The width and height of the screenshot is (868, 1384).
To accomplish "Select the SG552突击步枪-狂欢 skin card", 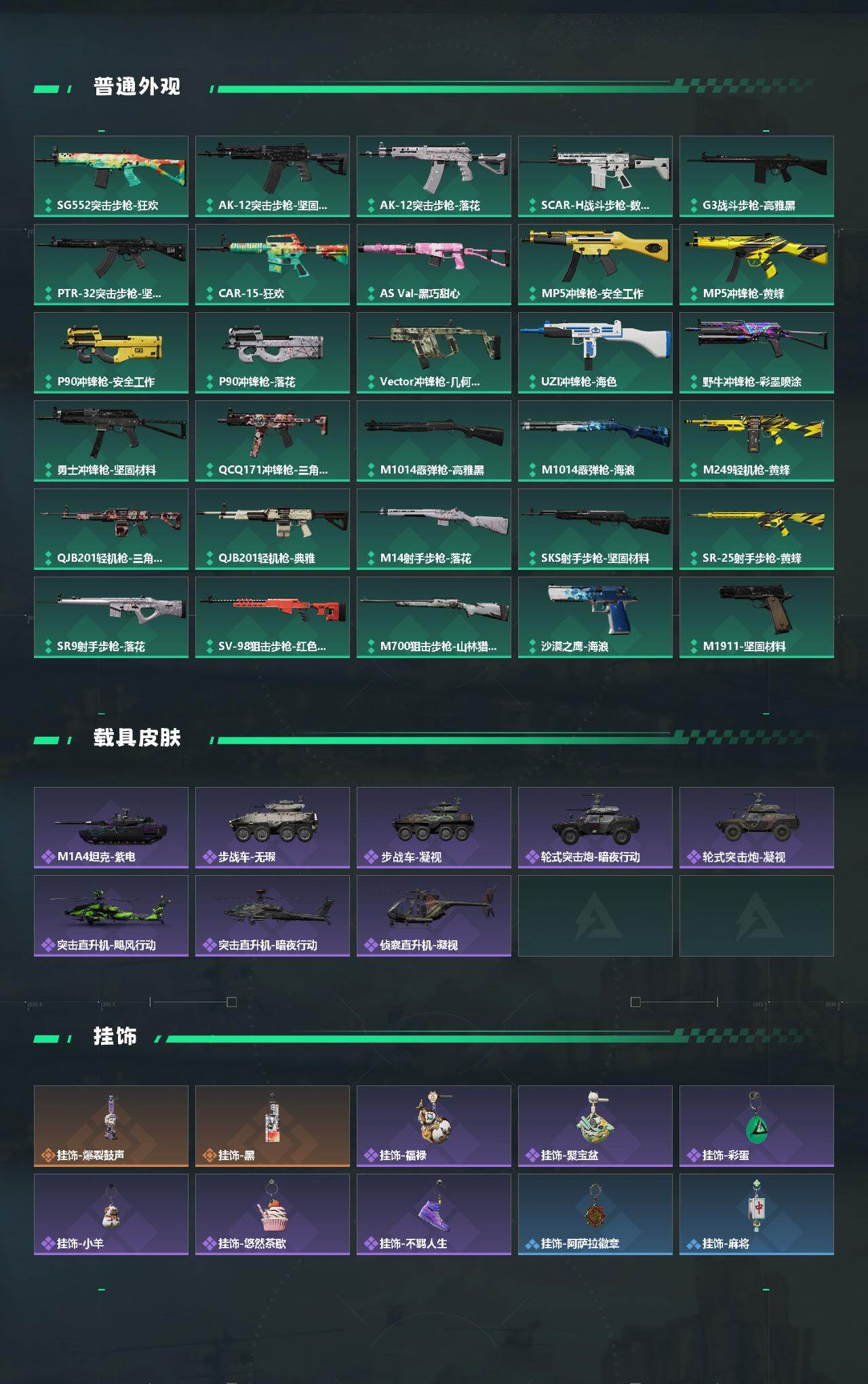I will point(111,176).
